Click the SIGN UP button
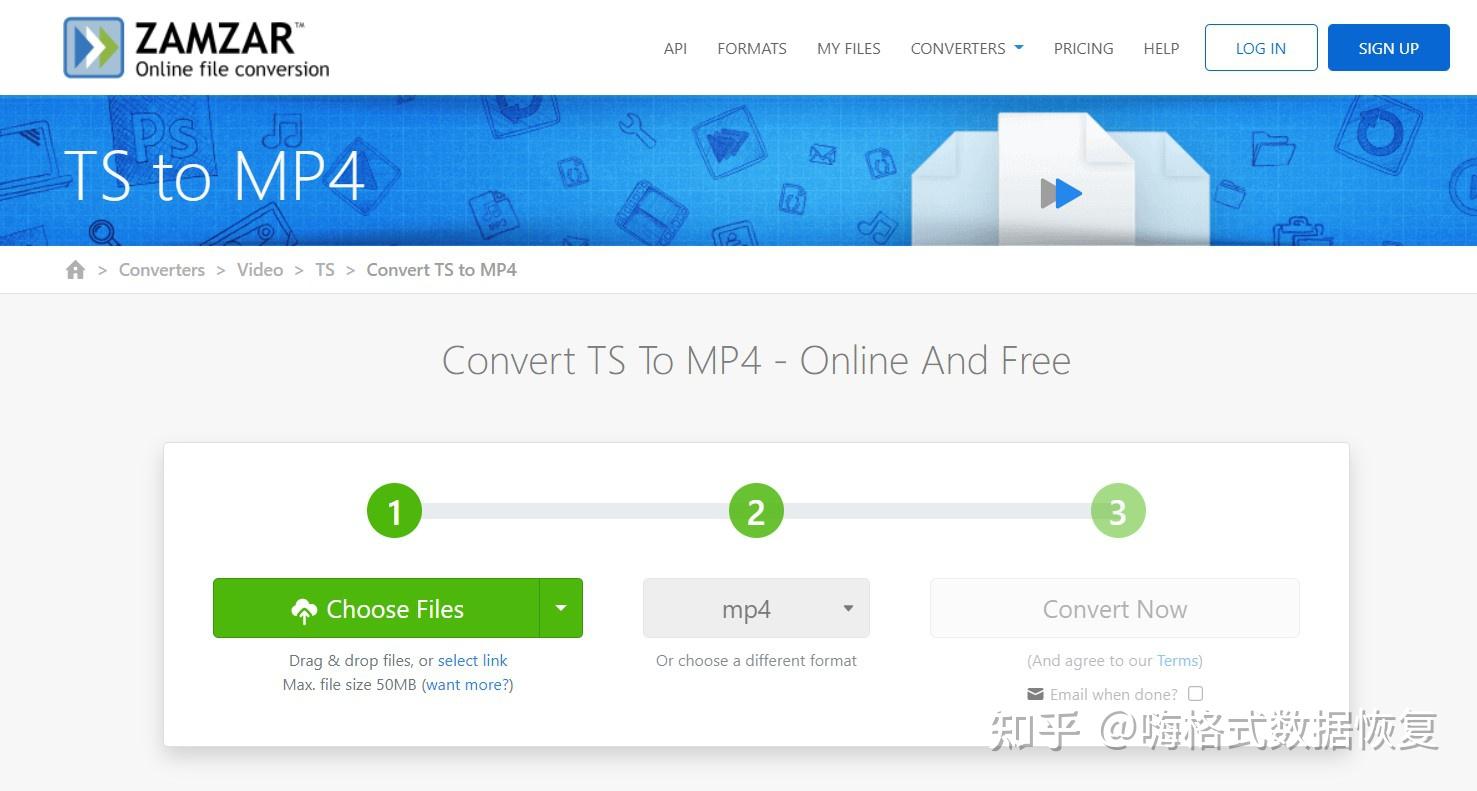 1388,47
